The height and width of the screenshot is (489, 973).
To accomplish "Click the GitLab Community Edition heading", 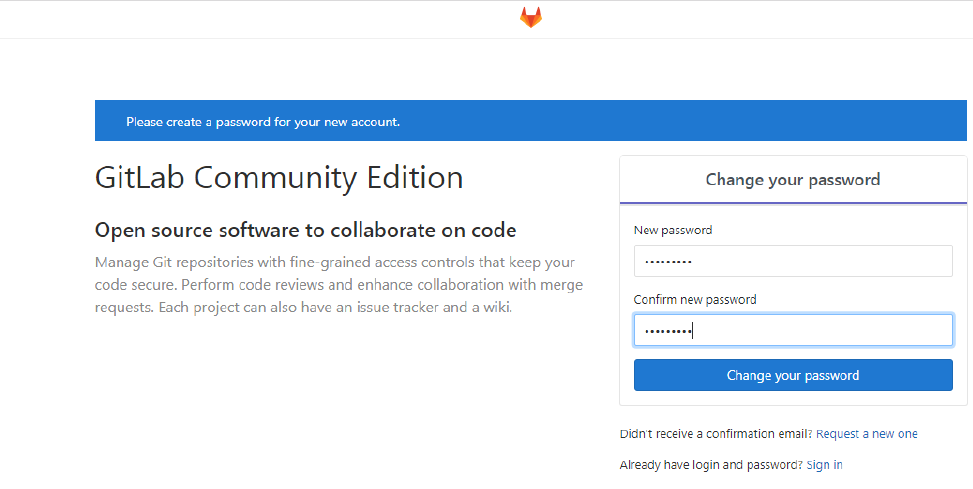I will click(279, 178).
